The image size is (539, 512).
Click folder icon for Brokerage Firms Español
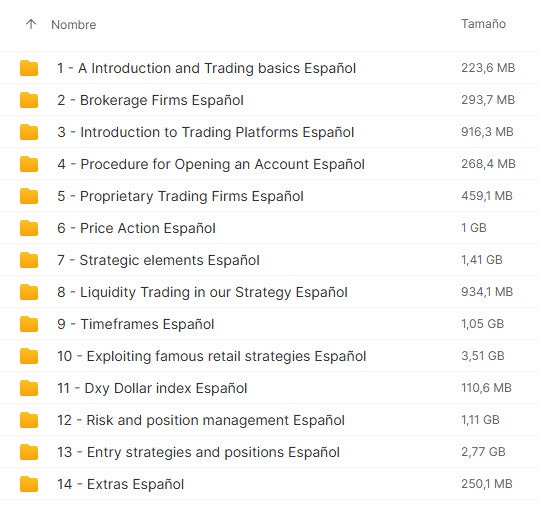coord(29,100)
